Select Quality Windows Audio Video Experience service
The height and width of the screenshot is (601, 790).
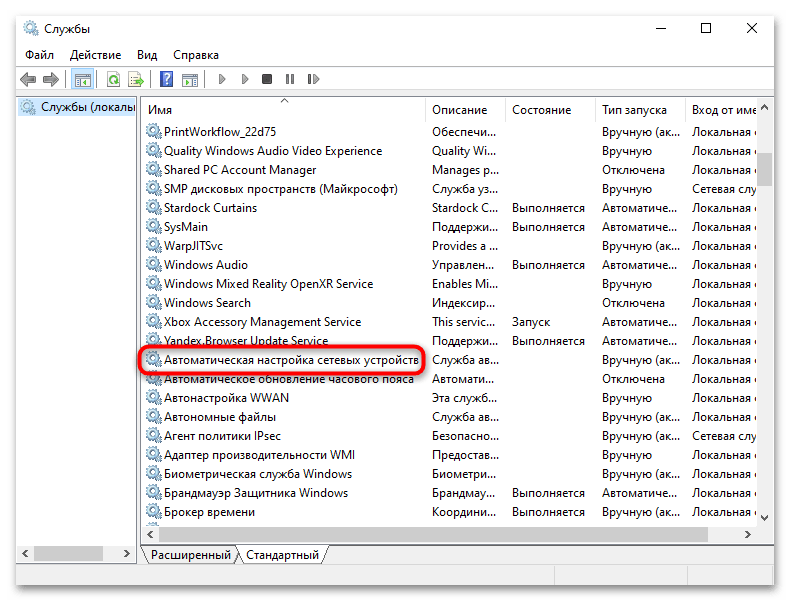(273, 151)
